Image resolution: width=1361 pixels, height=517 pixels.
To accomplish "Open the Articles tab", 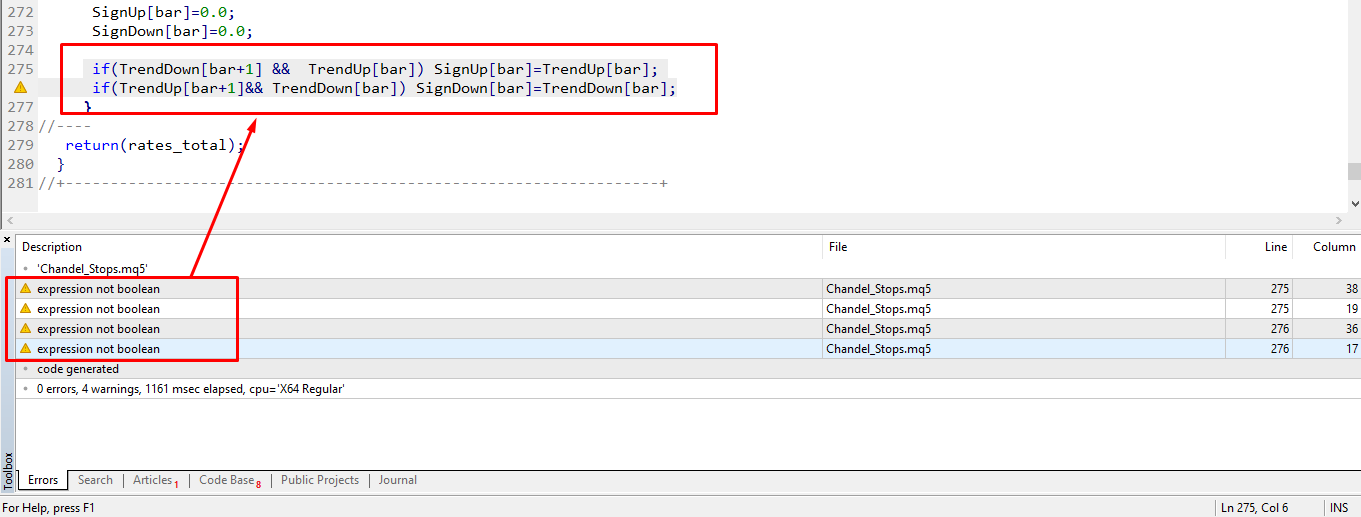I will (155, 480).
